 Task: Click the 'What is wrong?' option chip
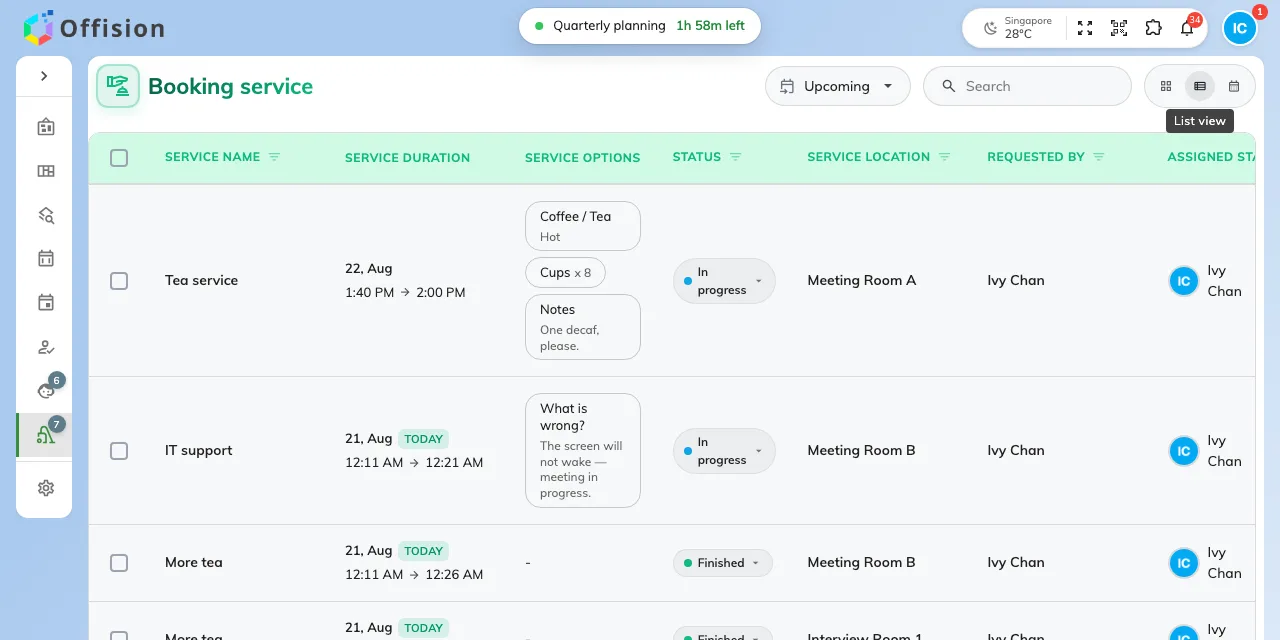[x=583, y=450]
